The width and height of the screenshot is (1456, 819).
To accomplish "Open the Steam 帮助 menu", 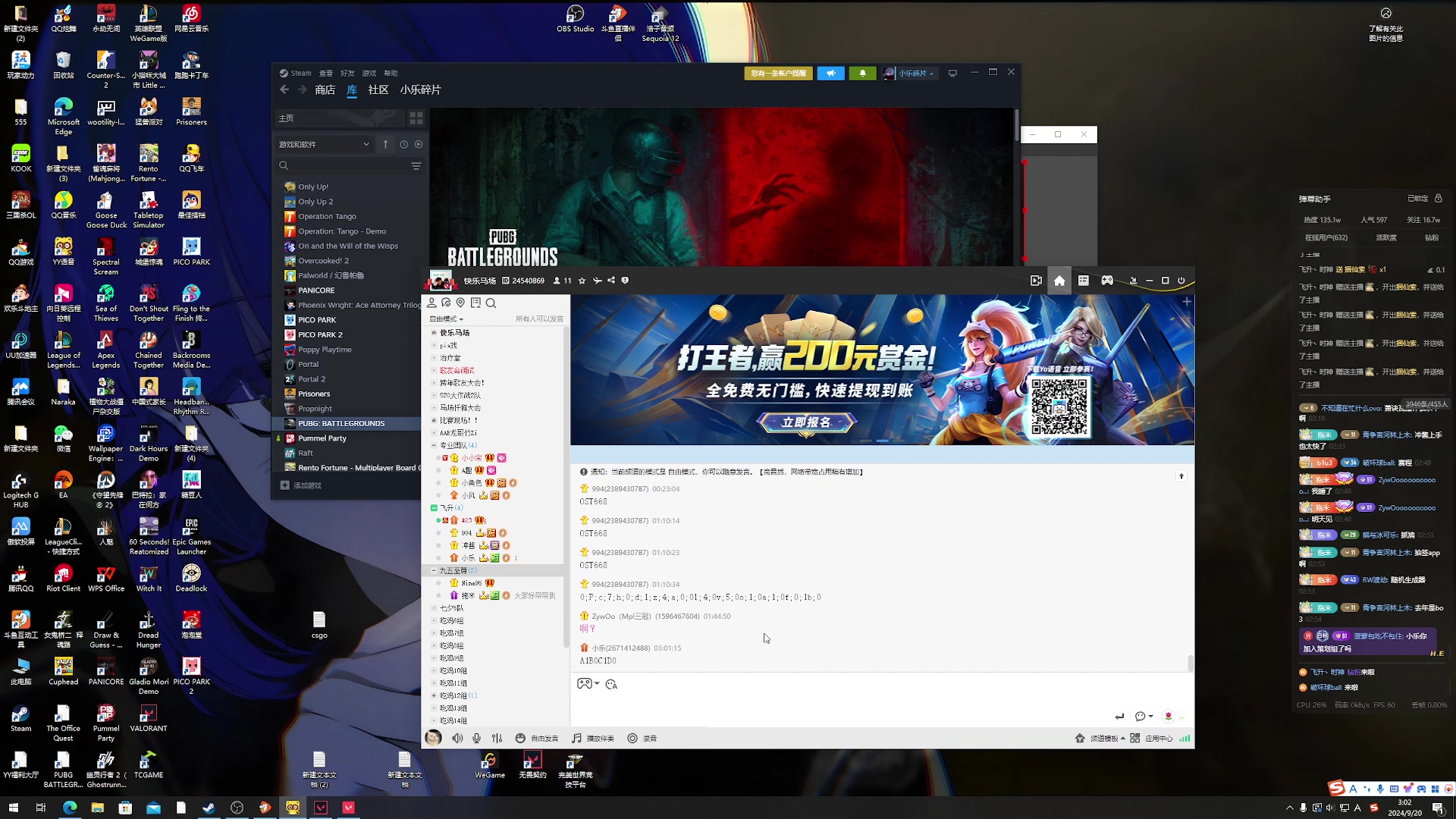I will pos(391,74).
